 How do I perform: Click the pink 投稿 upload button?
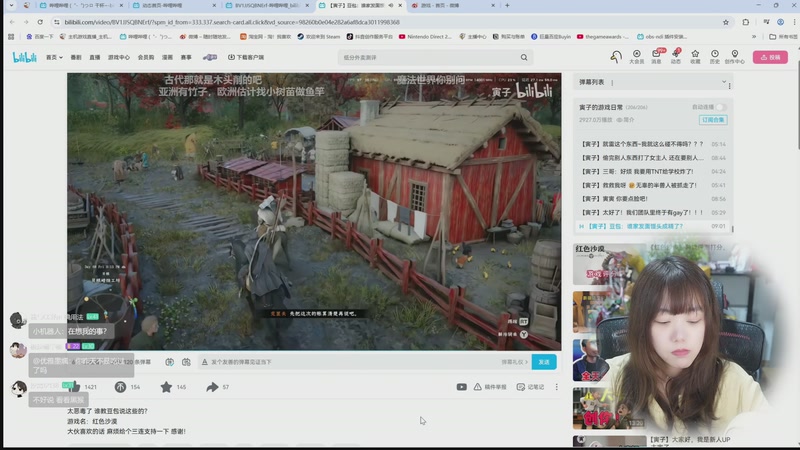(x=770, y=57)
